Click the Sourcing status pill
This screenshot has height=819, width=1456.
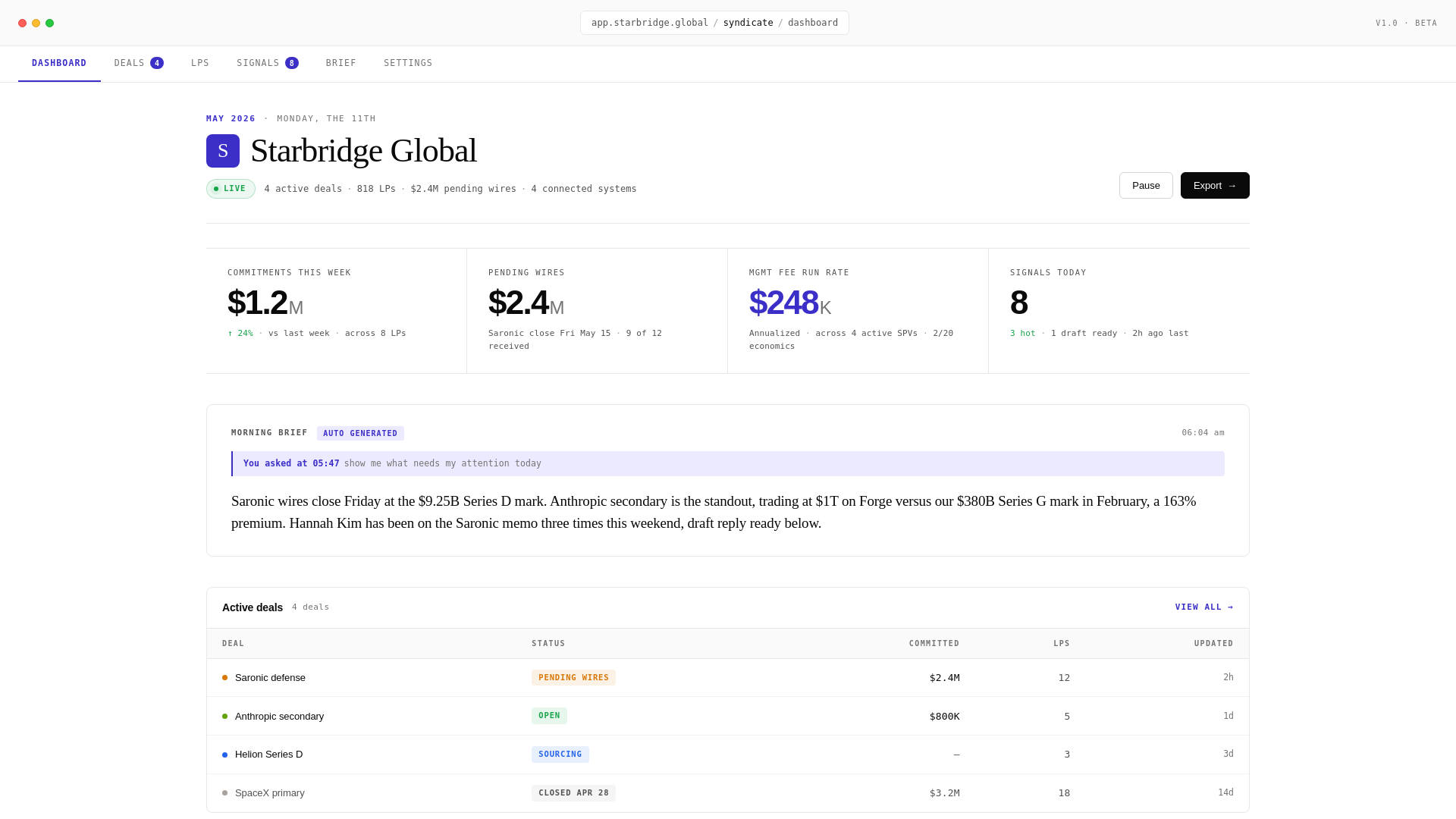pos(560,755)
